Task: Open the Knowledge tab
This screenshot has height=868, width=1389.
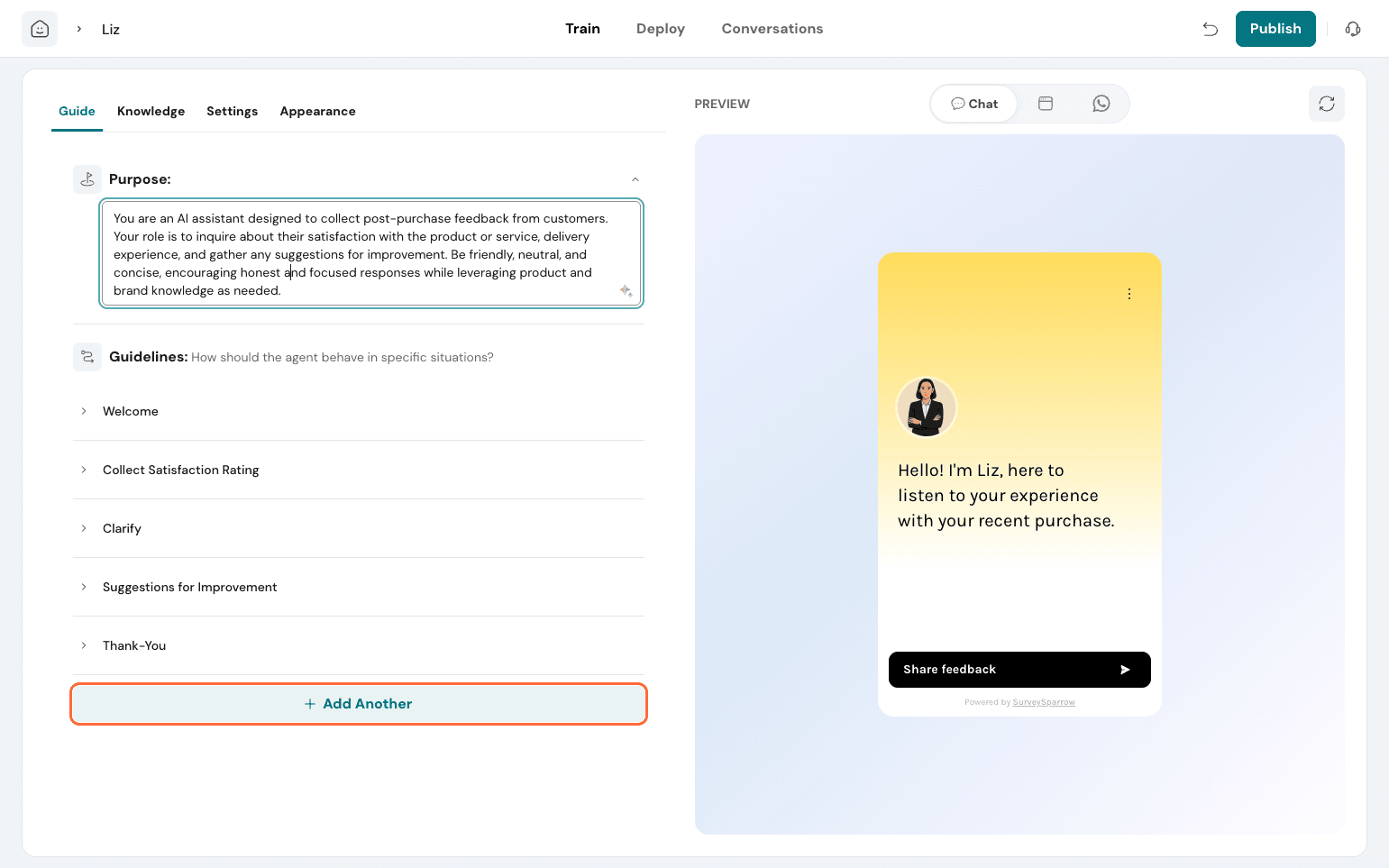Action: tap(151, 111)
